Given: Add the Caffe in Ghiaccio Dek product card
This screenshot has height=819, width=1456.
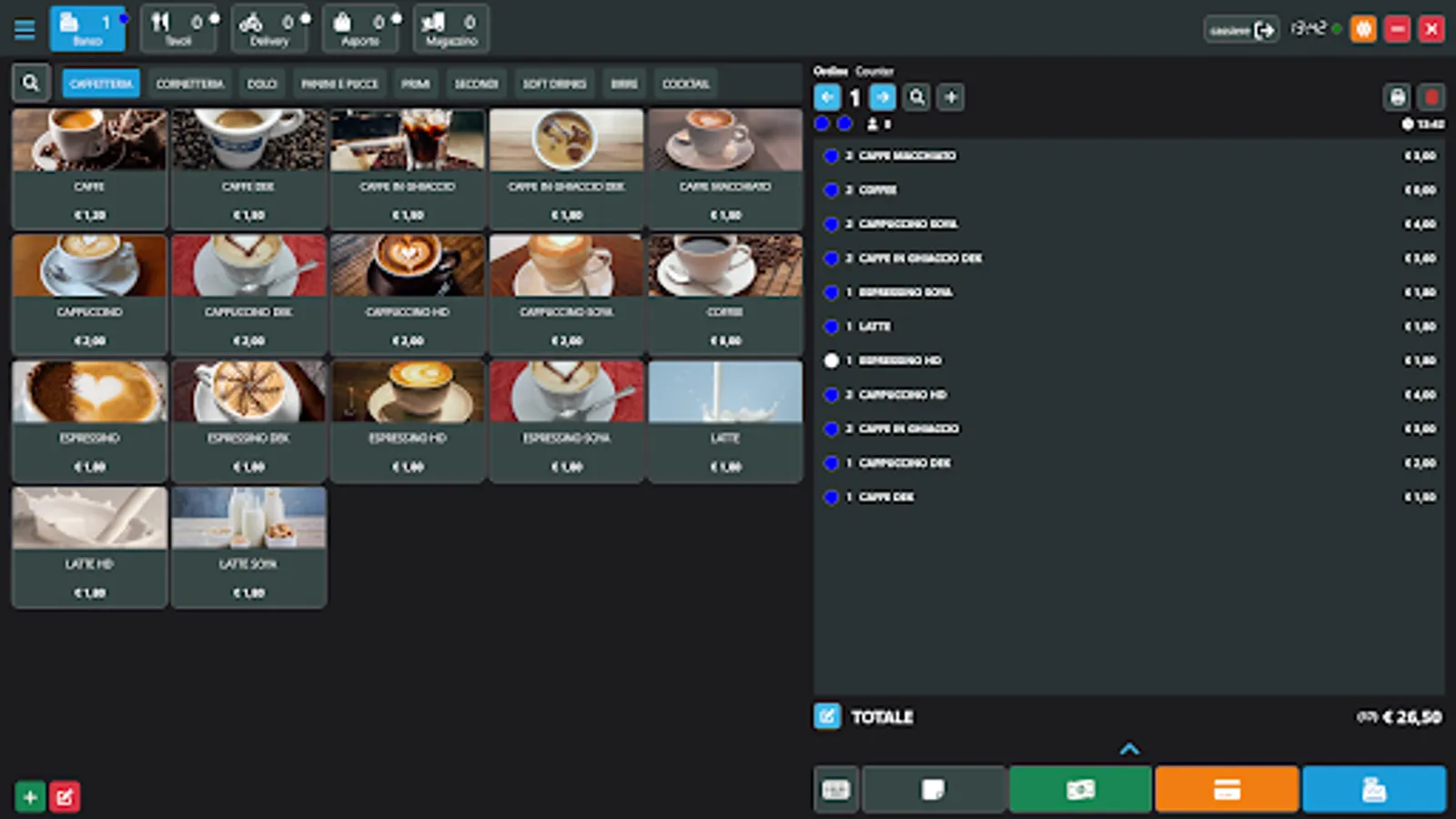Looking at the screenshot, I should 566,168.
